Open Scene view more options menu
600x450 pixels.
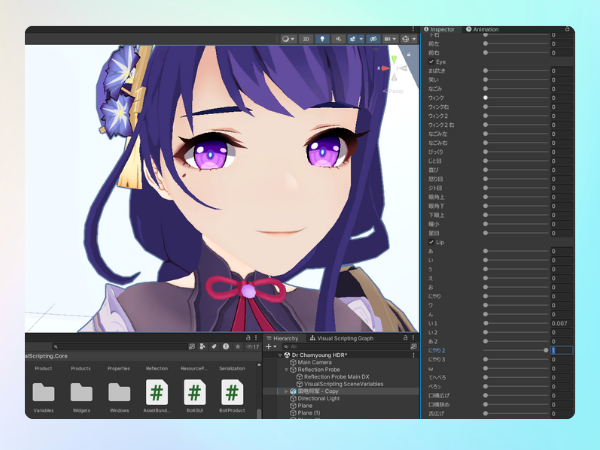pyautogui.click(x=413, y=29)
